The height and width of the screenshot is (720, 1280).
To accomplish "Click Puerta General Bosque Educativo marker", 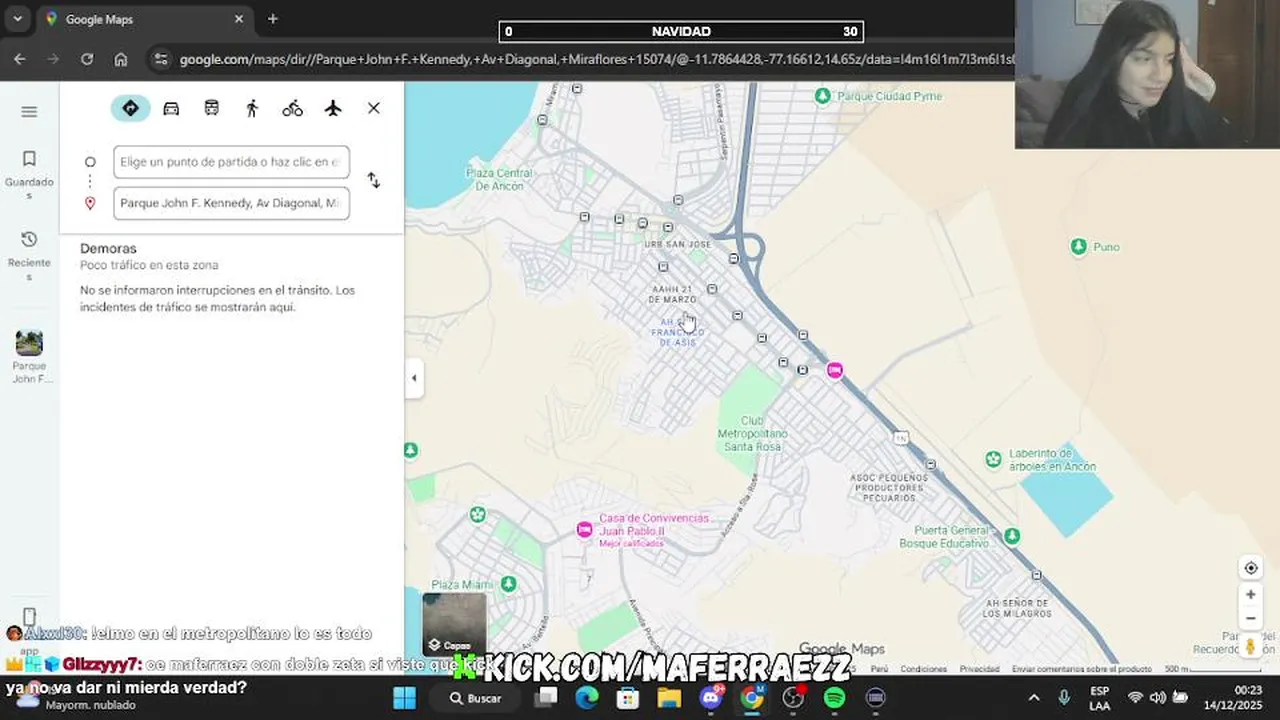I will 1012,536.
